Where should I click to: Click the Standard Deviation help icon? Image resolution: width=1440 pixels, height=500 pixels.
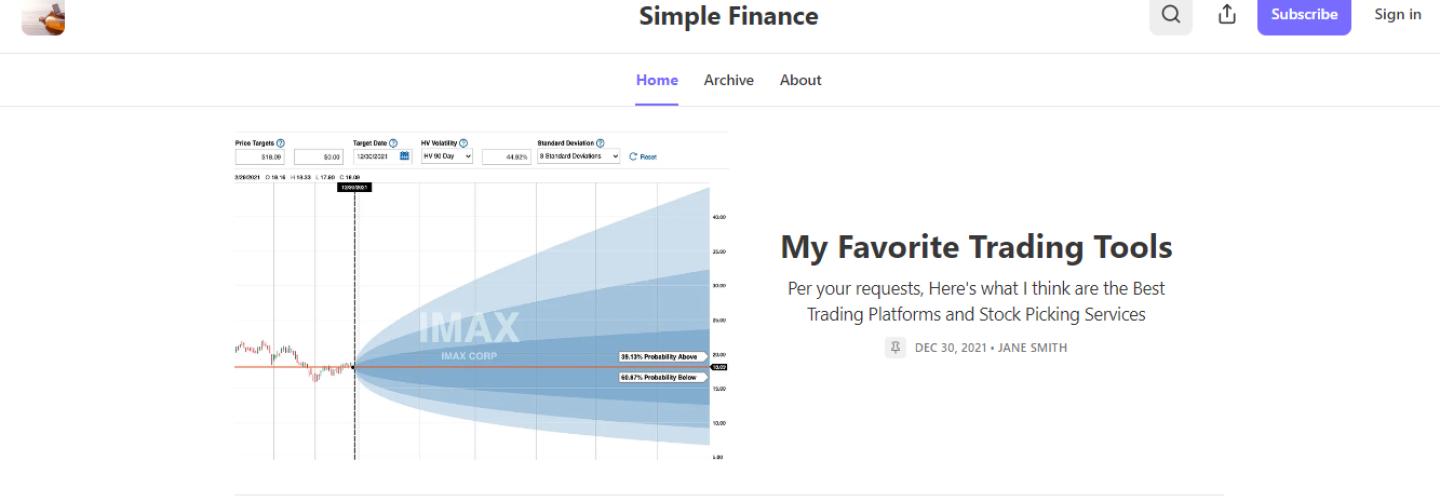tap(600, 143)
